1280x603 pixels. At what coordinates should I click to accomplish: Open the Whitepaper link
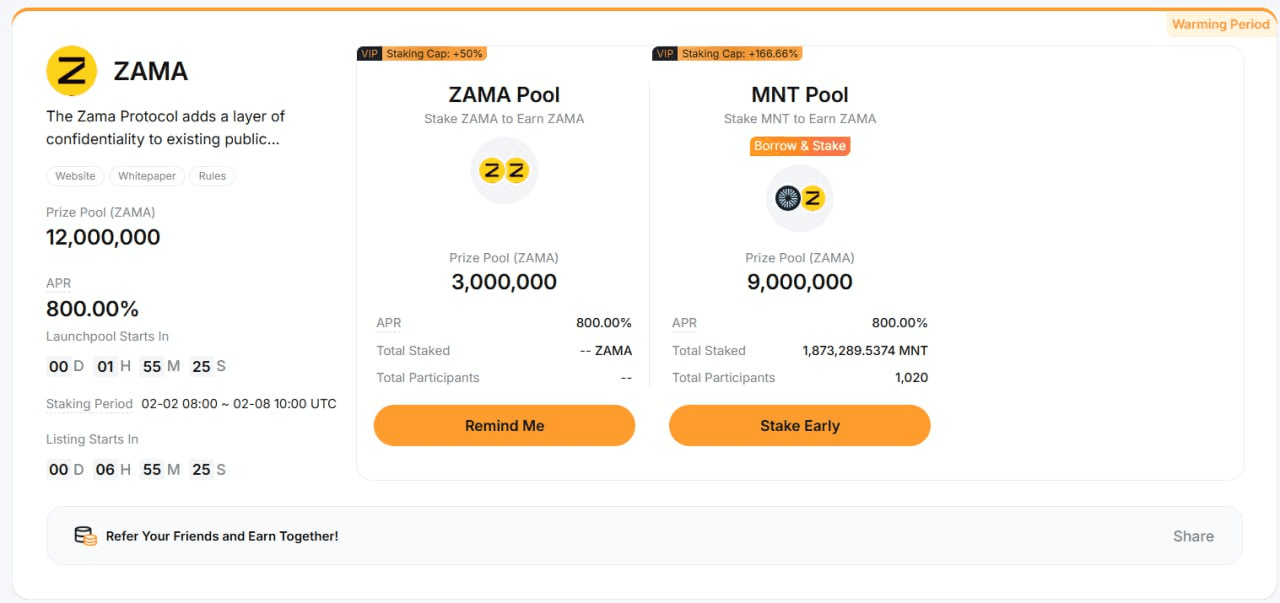coord(147,176)
